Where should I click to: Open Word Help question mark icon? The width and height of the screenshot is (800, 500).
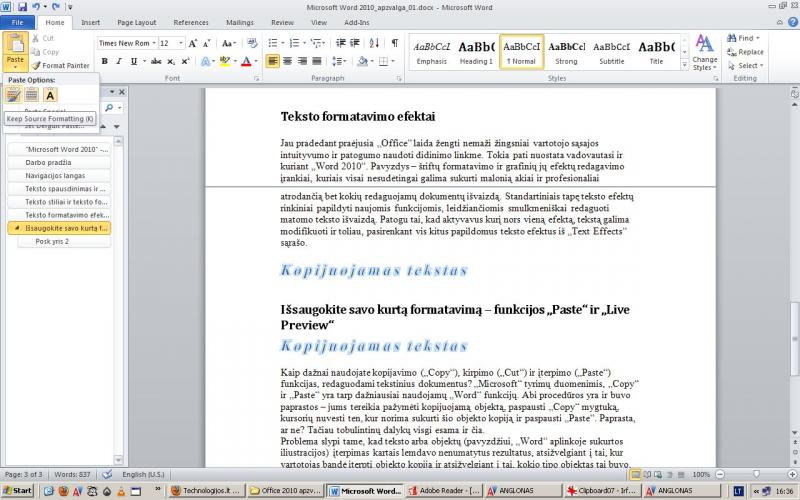[x=793, y=22]
